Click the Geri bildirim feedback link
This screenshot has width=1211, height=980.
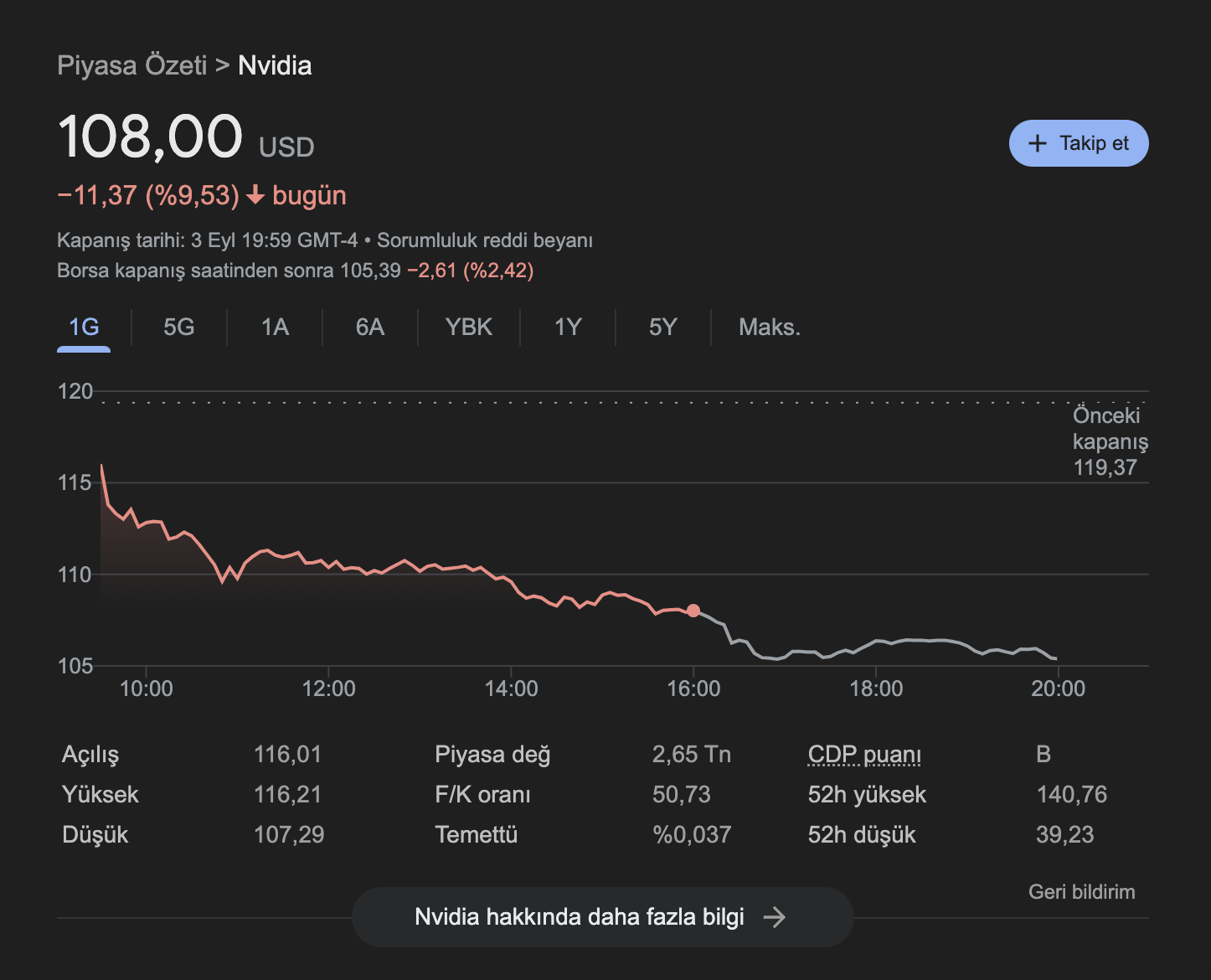pos(1082,892)
